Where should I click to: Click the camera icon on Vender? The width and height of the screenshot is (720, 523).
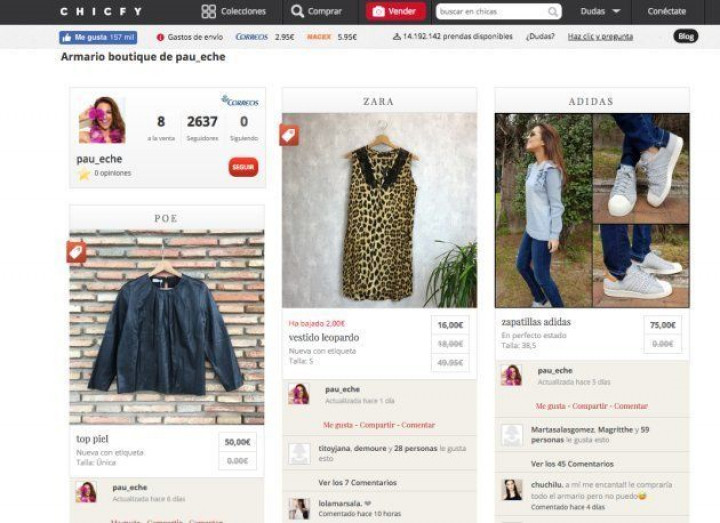pos(378,12)
